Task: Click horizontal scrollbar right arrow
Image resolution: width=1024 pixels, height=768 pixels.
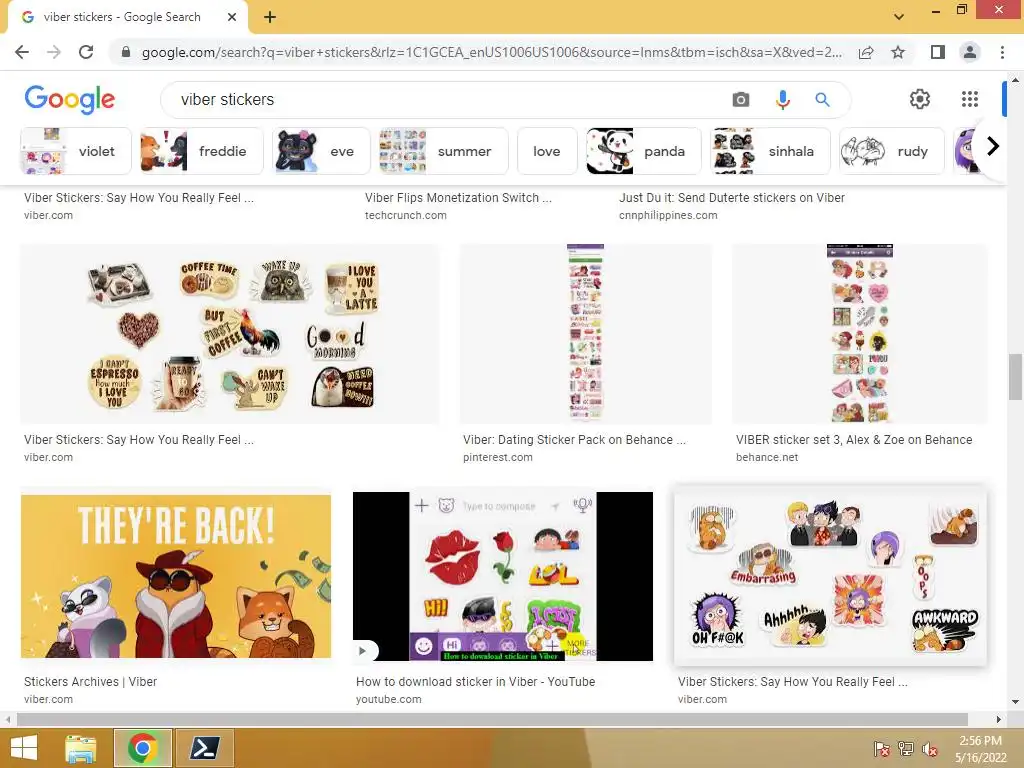Action: (x=999, y=719)
